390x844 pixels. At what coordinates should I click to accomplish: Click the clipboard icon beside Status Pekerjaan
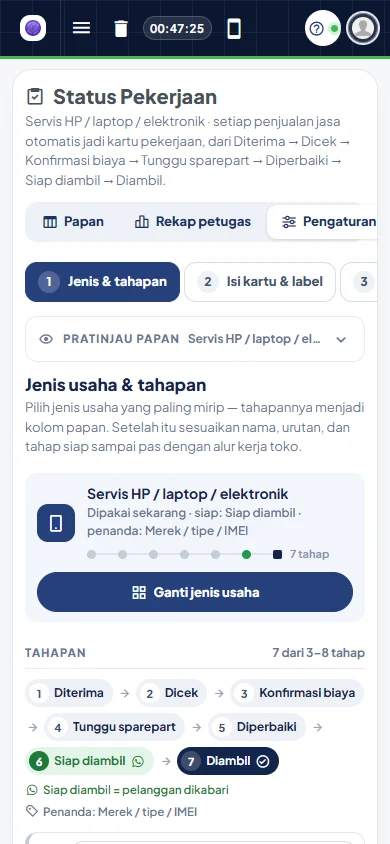35,97
